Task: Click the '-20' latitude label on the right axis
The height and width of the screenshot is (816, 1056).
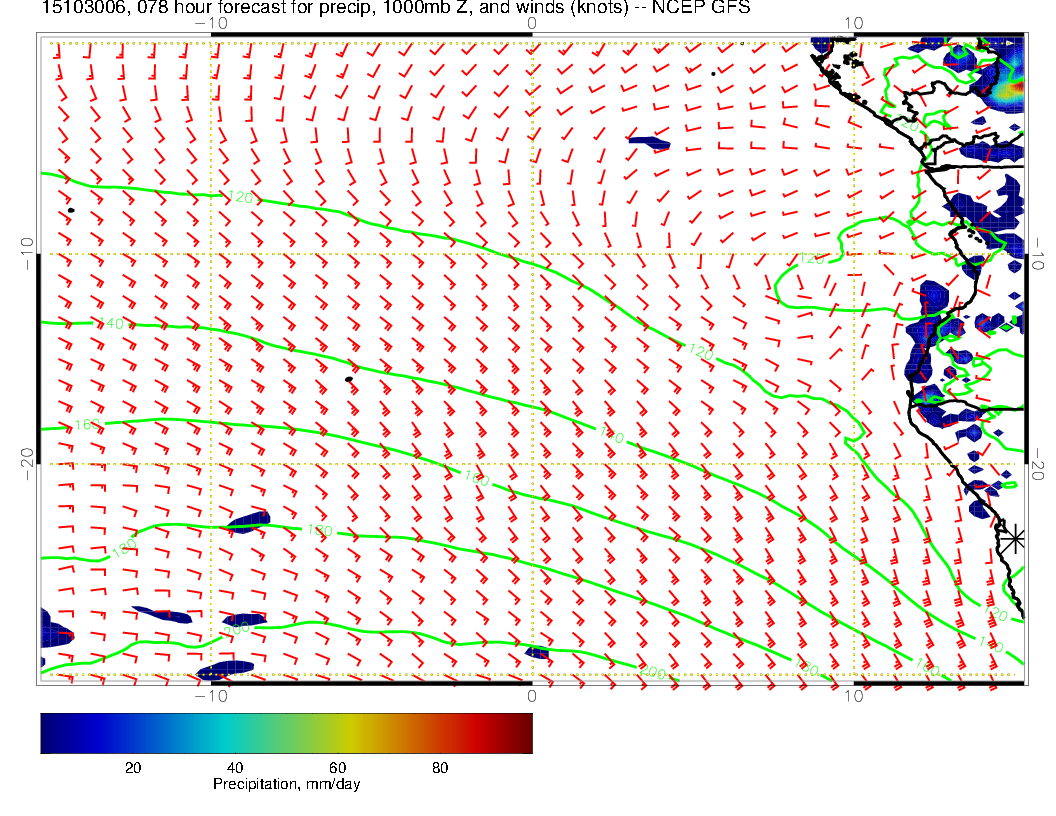Action: pyautogui.click(x=1037, y=465)
